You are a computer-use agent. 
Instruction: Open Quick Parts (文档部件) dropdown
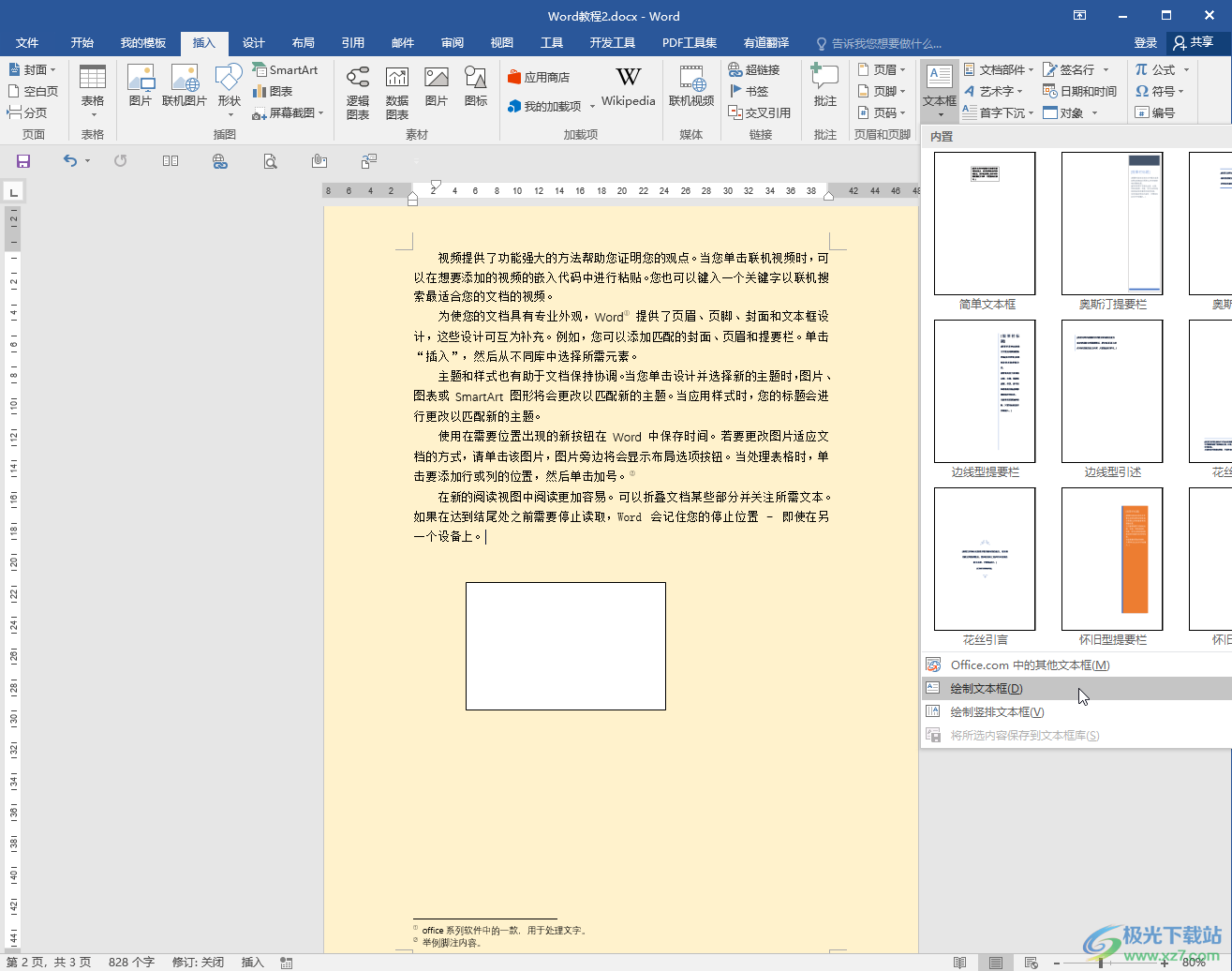[999, 69]
